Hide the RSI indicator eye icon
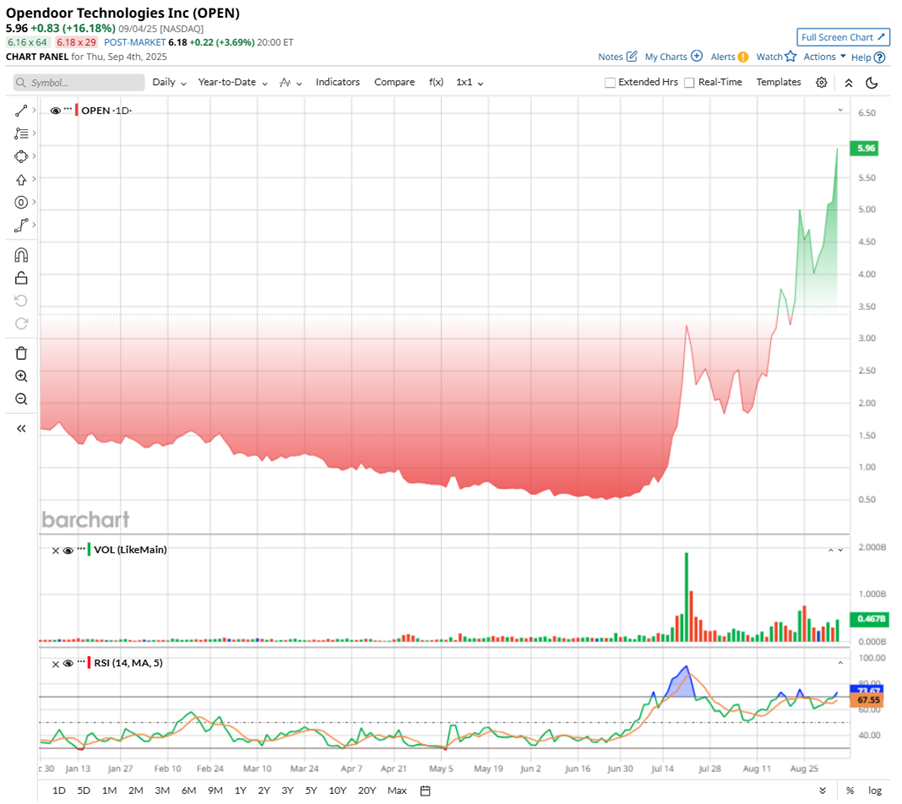The height and width of the screenshot is (804, 902). (68, 664)
